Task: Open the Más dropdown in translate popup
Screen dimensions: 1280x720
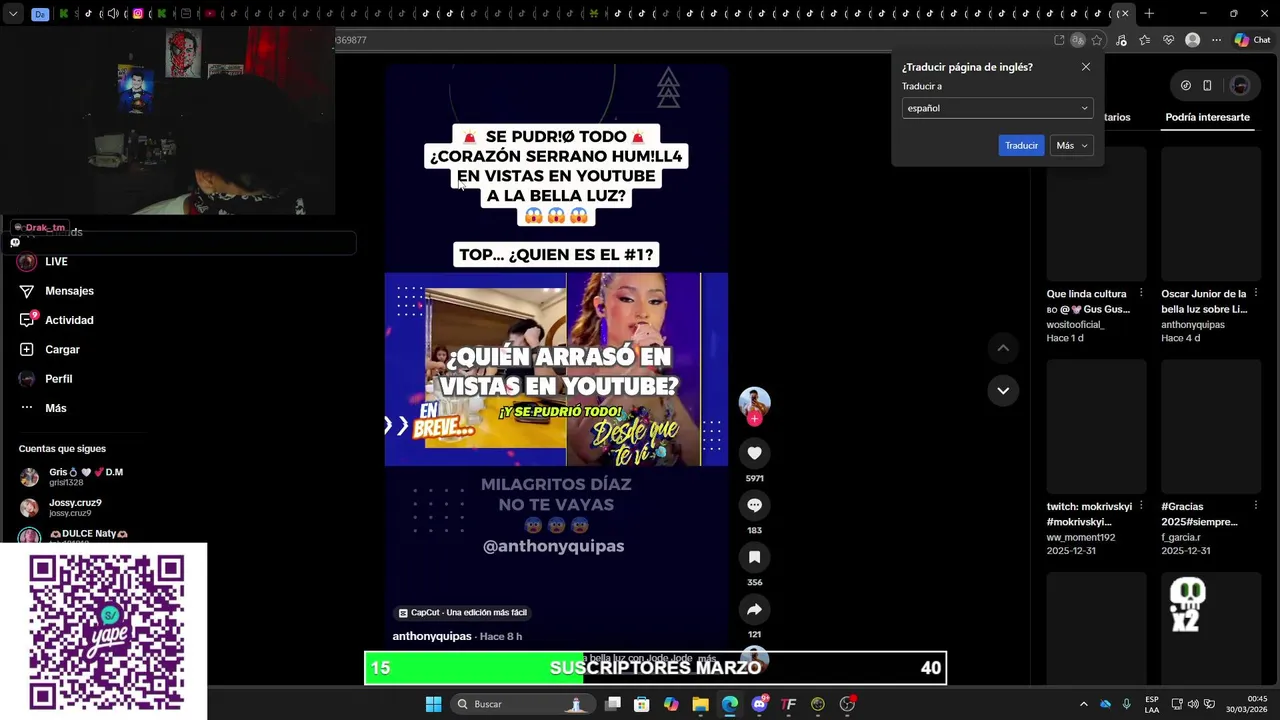Action: (1072, 145)
